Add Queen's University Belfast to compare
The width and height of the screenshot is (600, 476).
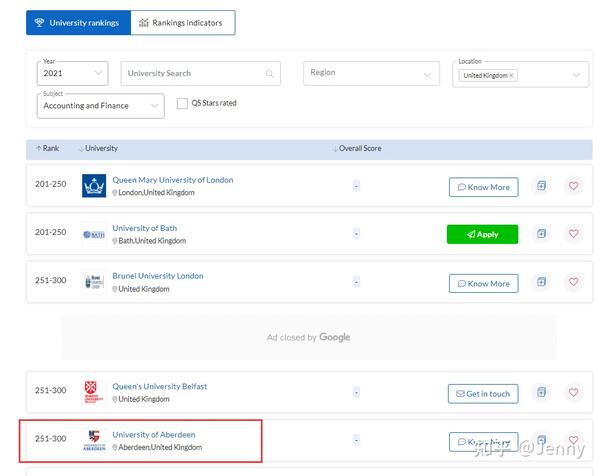(x=541, y=392)
